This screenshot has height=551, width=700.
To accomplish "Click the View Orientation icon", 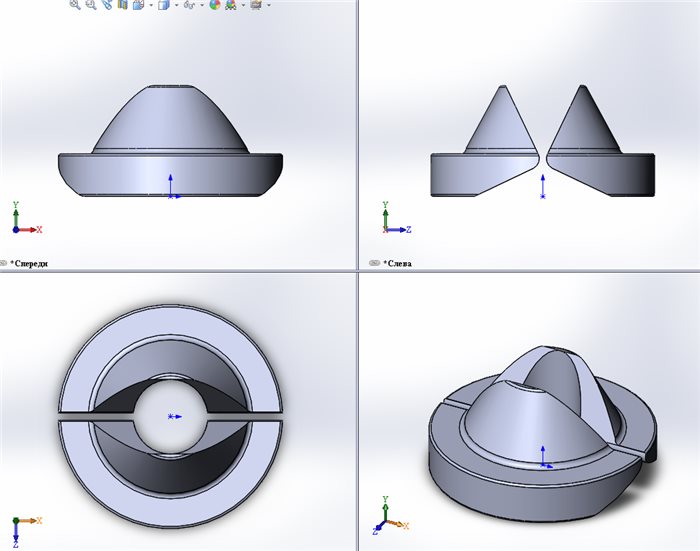I will [x=138, y=4].
